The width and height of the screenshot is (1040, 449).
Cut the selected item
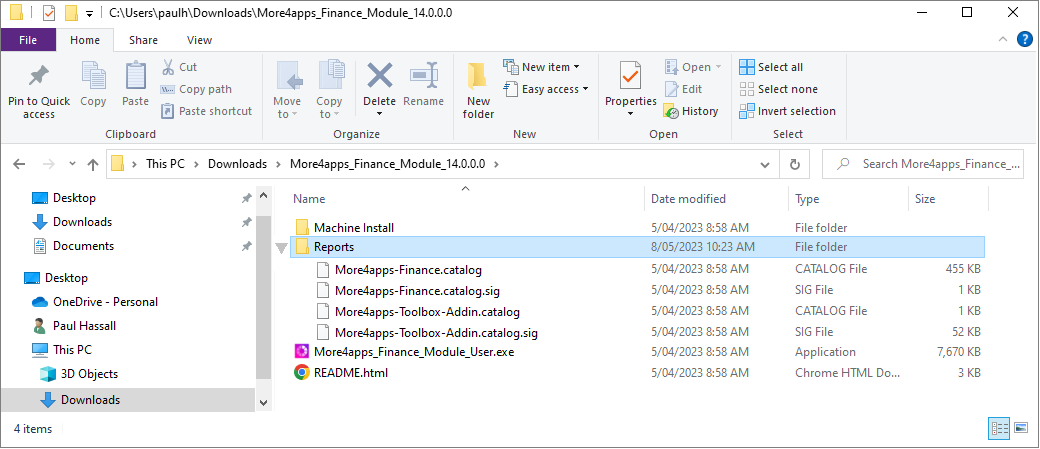click(x=179, y=67)
